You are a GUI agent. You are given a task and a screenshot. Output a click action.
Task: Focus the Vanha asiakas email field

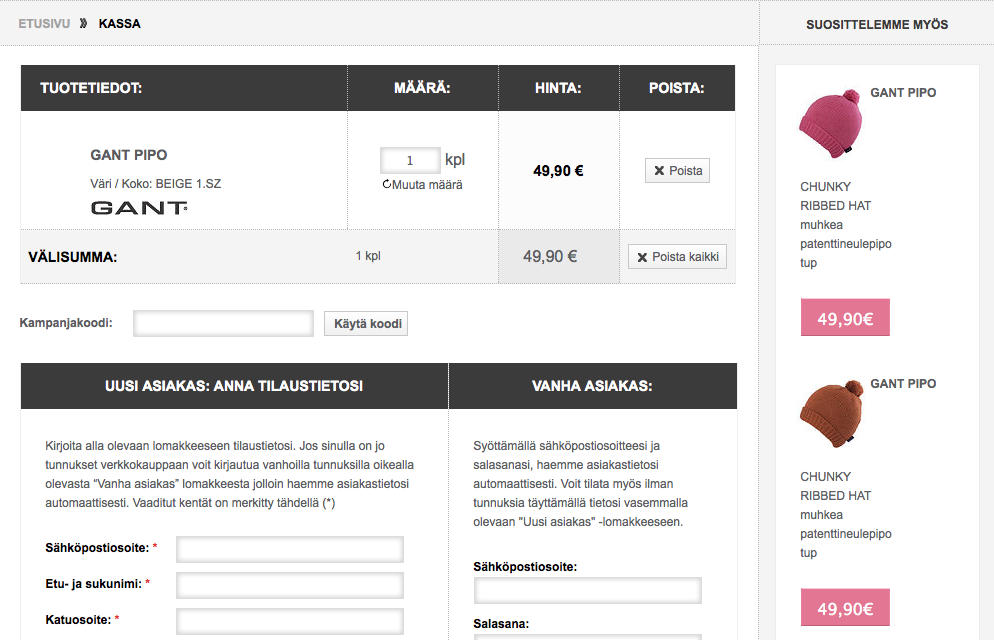tap(588, 591)
